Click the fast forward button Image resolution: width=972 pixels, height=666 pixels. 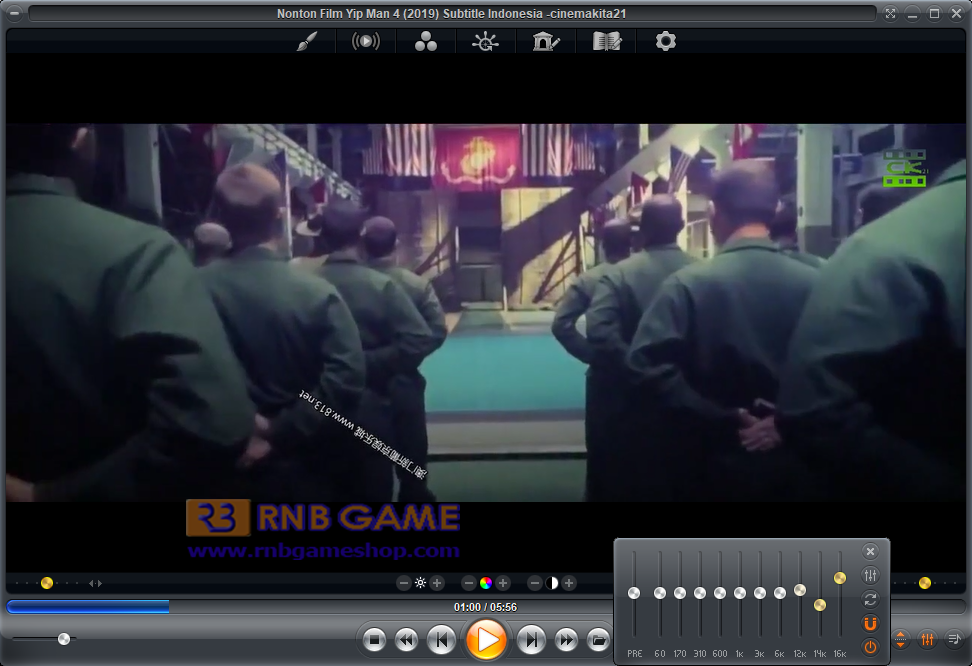pyautogui.click(x=566, y=640)
